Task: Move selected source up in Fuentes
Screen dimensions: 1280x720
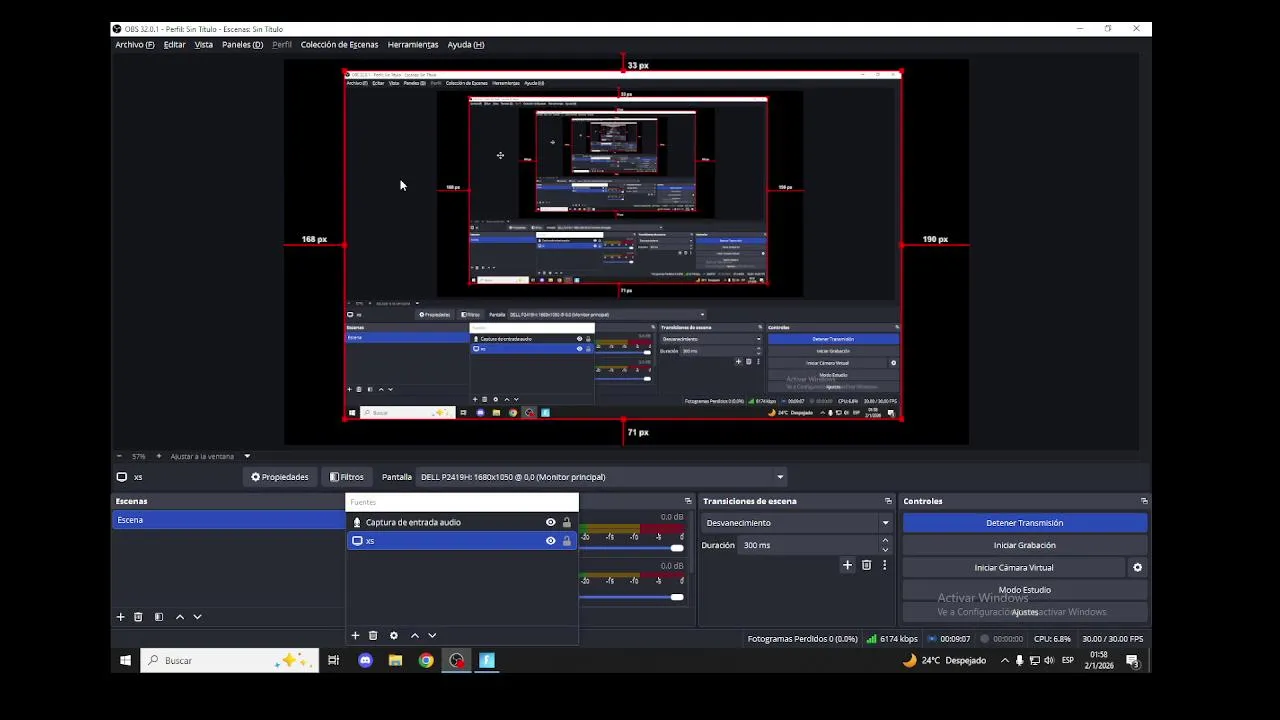Action: coord(415,635)
